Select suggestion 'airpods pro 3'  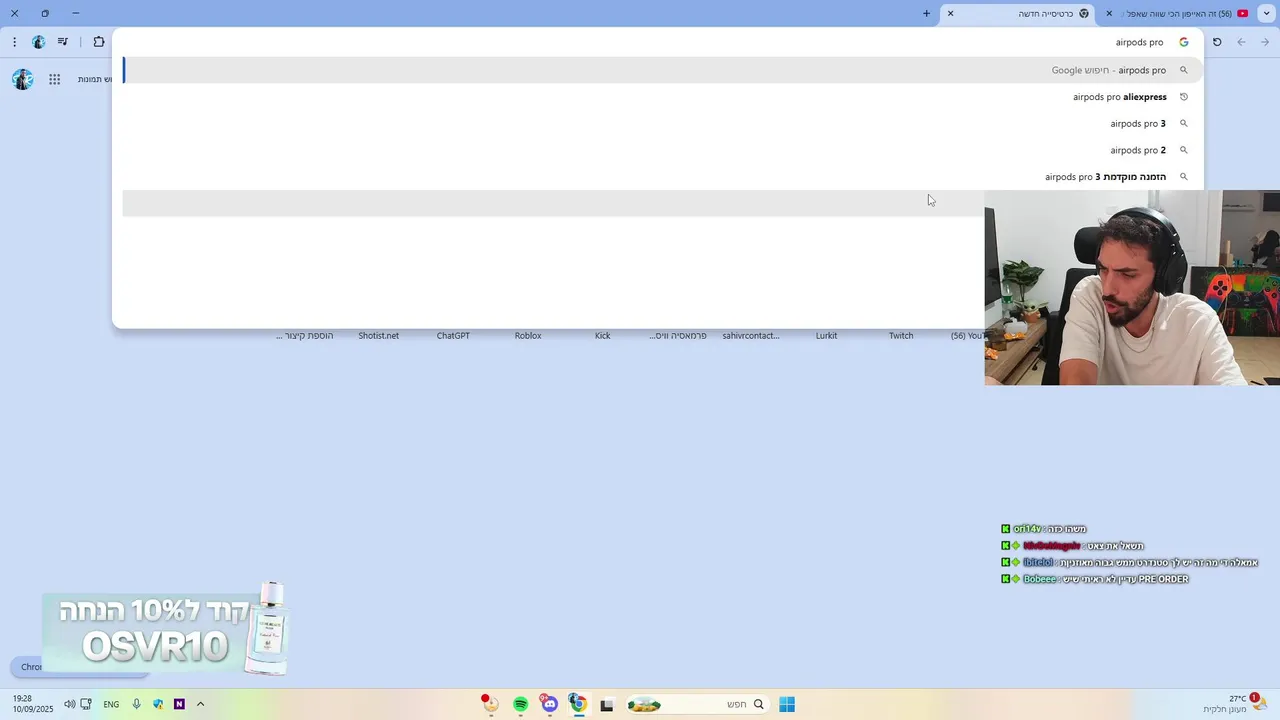click(662, 123)
